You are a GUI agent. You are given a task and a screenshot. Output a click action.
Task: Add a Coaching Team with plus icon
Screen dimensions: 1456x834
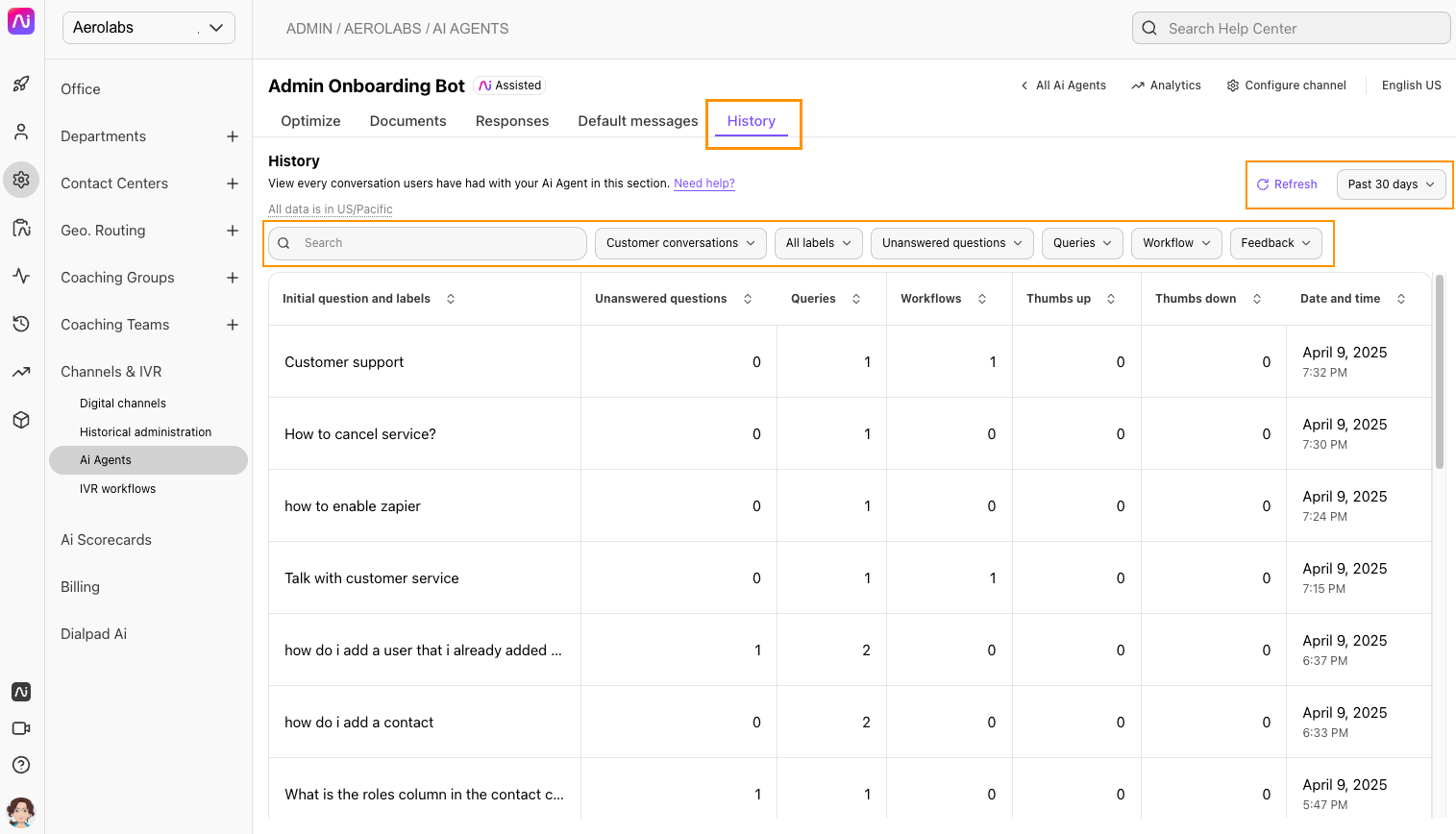pyautogui.click(x=233, y=325)
